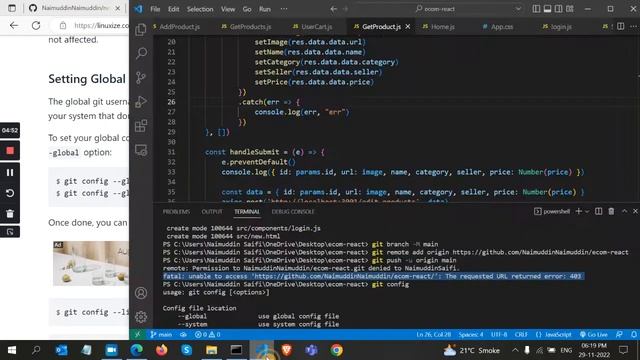Open the DEBUG CONSOLE panel tab
This screenshot has width=640, height=360.
click(x=293, y=211)
